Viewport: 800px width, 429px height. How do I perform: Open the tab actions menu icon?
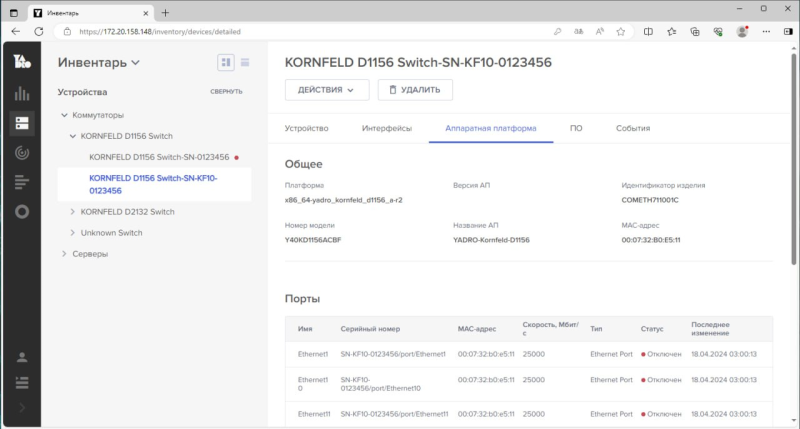click(x=14, y=13)
